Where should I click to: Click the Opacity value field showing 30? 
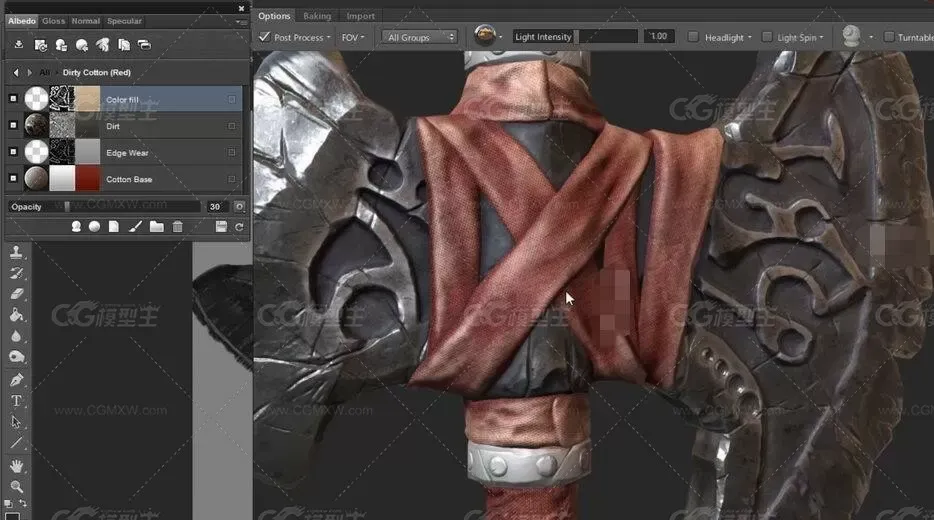216,207
